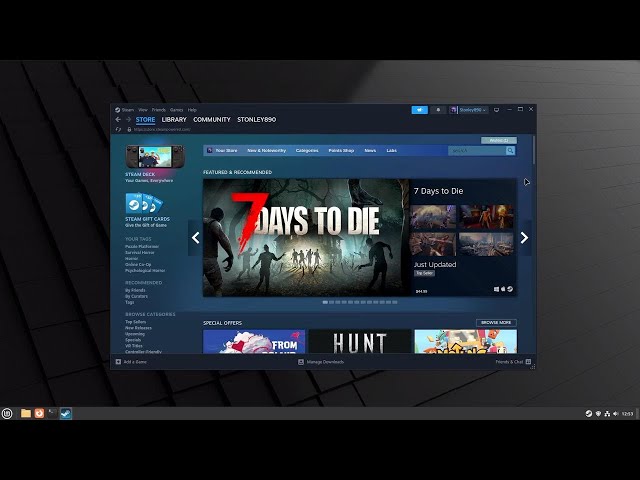
Task: Open the Survival Horror tag link
Action: (x=140, y=253)
